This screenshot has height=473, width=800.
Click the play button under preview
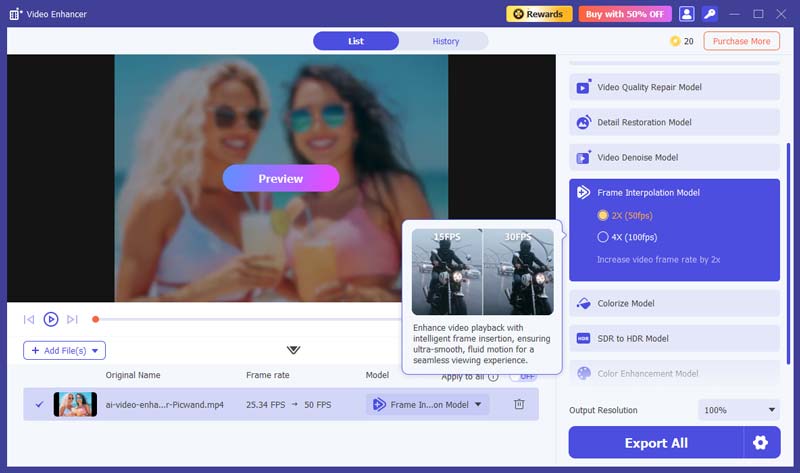pos(50,319)
